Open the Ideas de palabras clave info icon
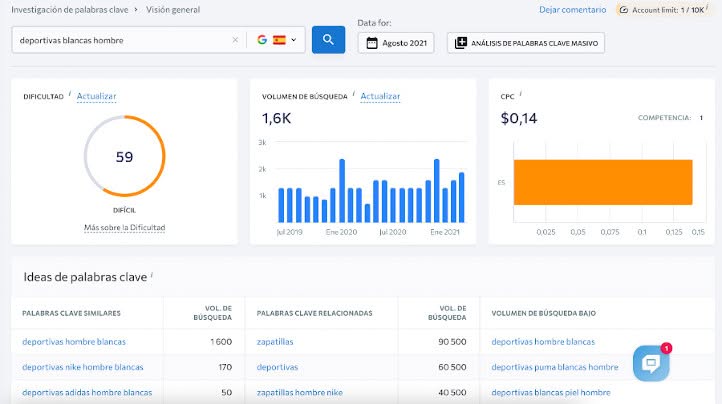Viewport: 722px width, 404px height. coord(151,275)
